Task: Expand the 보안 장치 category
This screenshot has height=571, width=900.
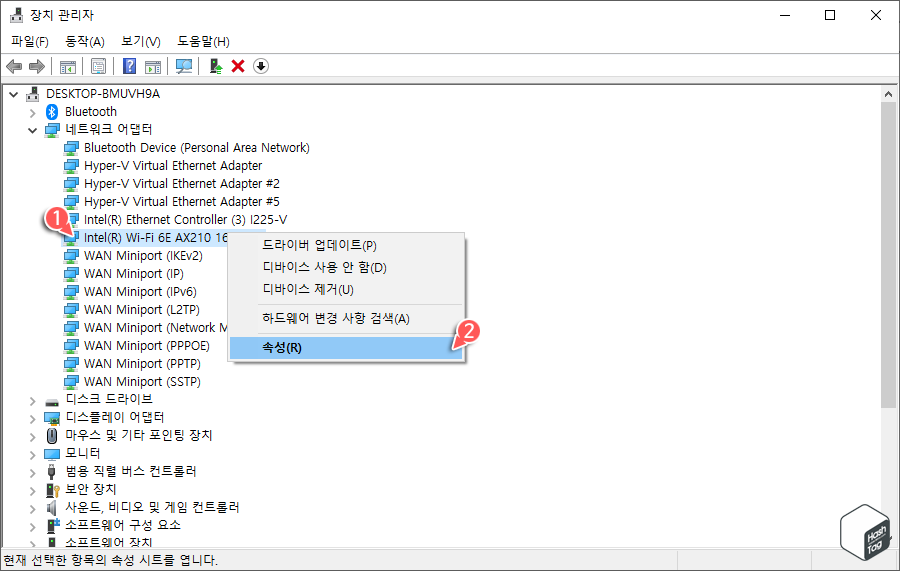Action: pyautogui.click(x=33, y=491)
